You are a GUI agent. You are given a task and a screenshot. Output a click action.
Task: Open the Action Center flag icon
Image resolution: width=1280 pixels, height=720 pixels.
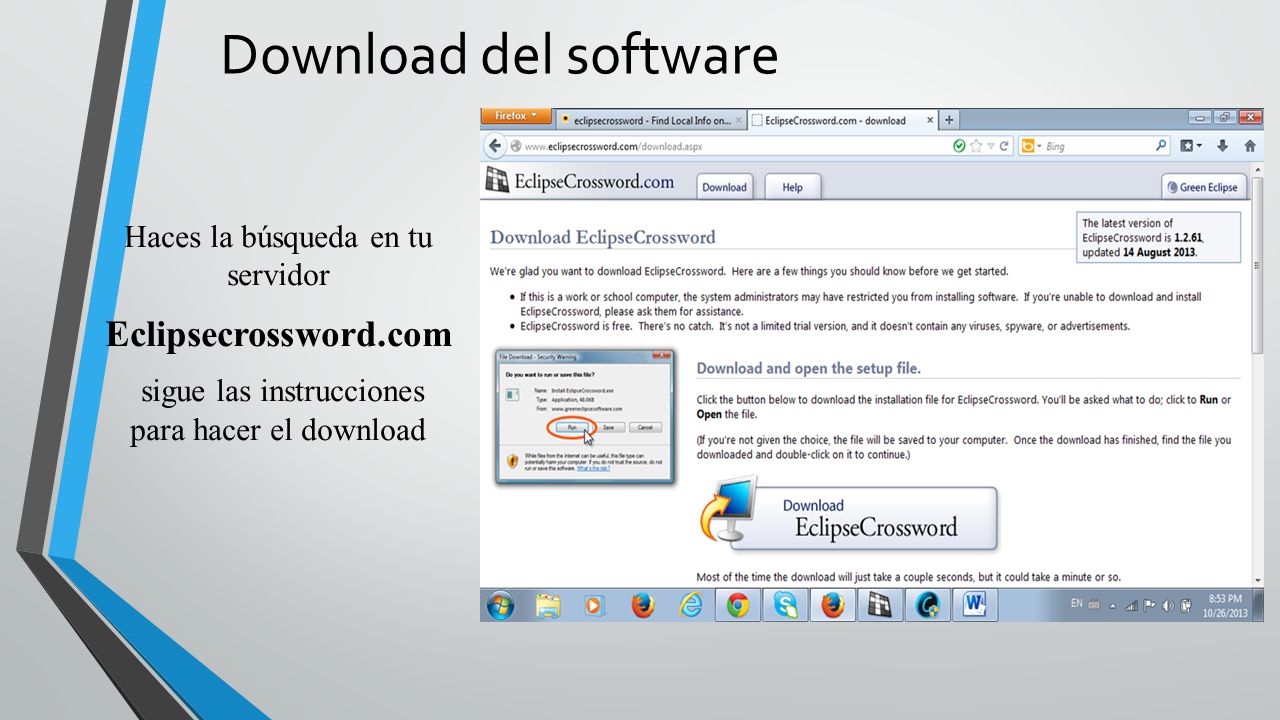tap(1150, 605)
